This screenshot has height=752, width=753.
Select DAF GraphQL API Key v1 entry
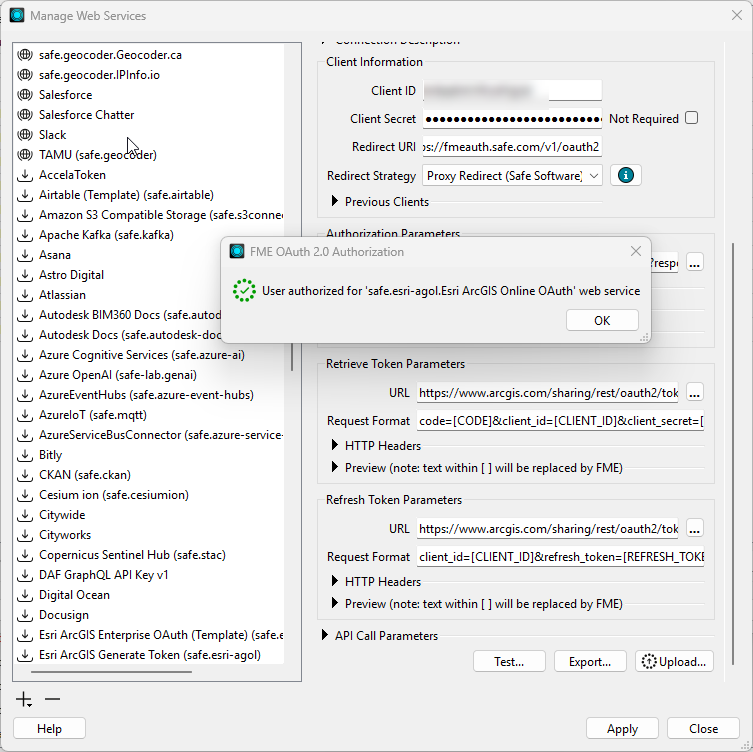[104, 575]
